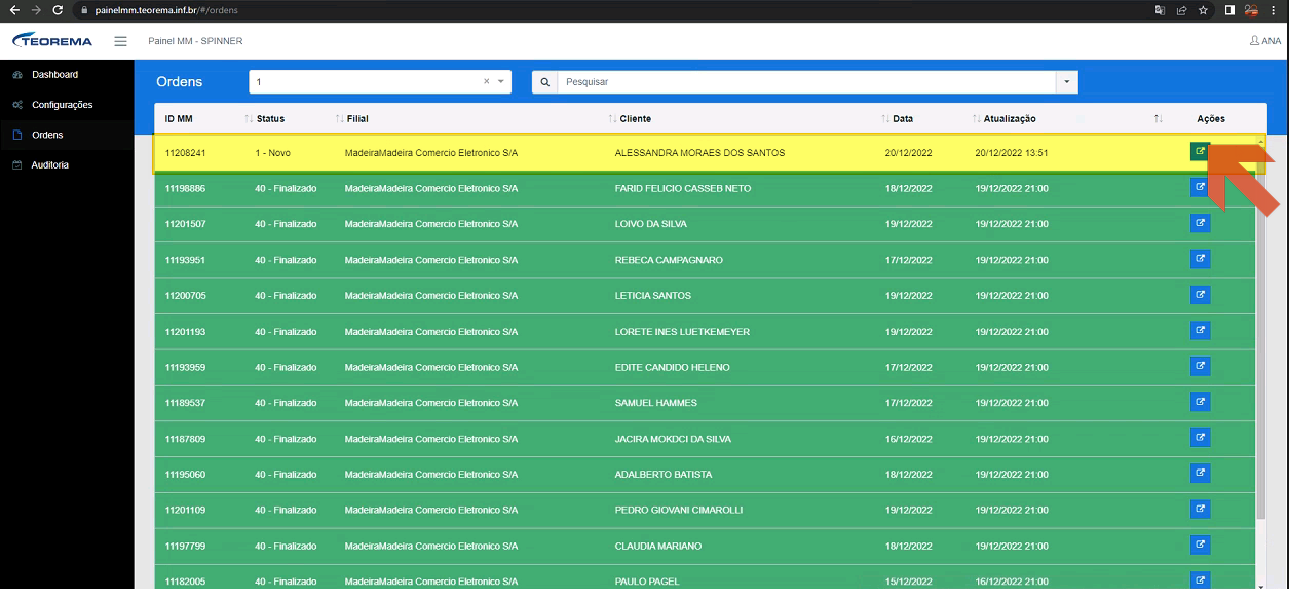Viewport: 1289px width, 589px height.
Task: Toggle the hamburger sidebar menu
Action: click(121, 41)
